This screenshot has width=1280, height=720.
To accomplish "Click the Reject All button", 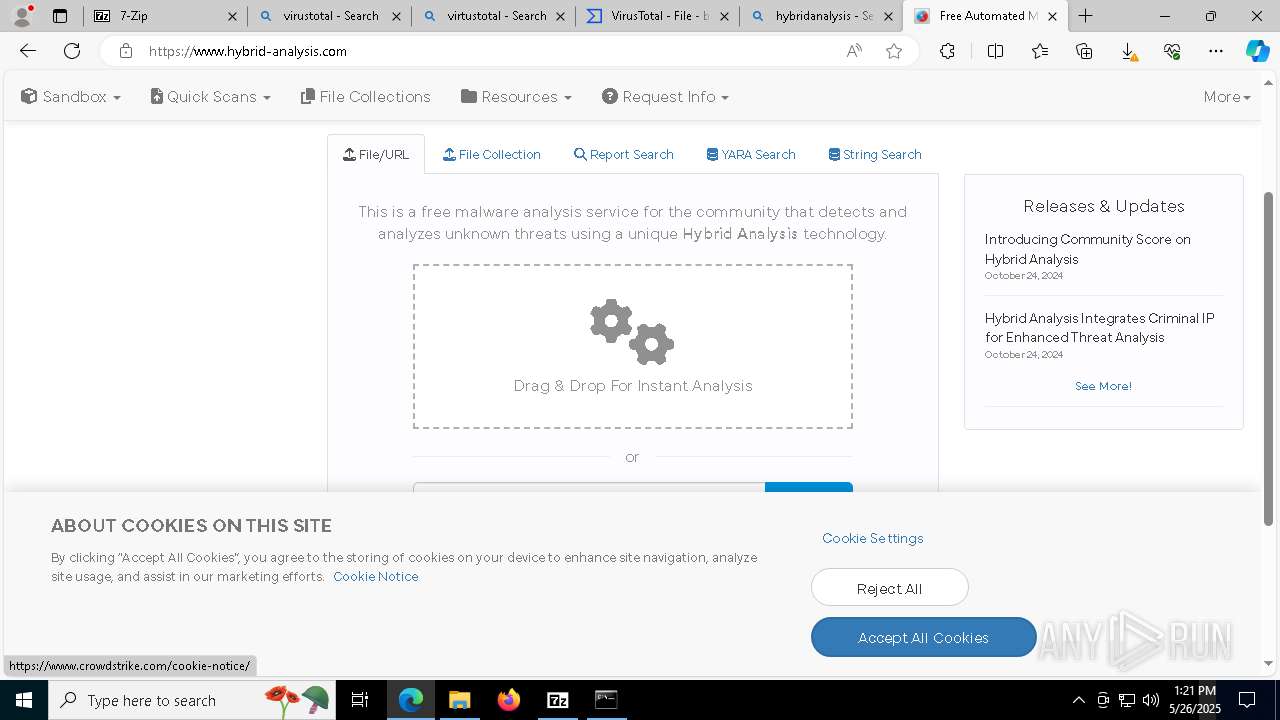I will [889, 588].
